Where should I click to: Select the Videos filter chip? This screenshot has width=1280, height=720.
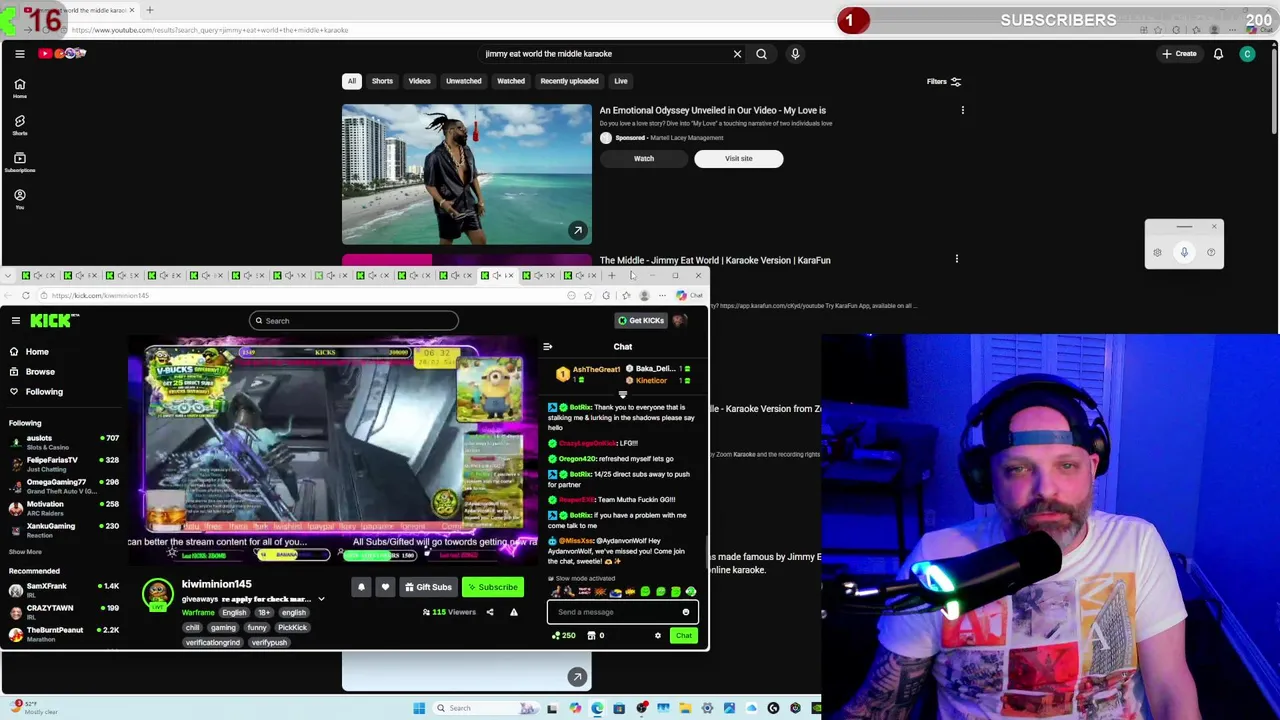coord(419,81)
